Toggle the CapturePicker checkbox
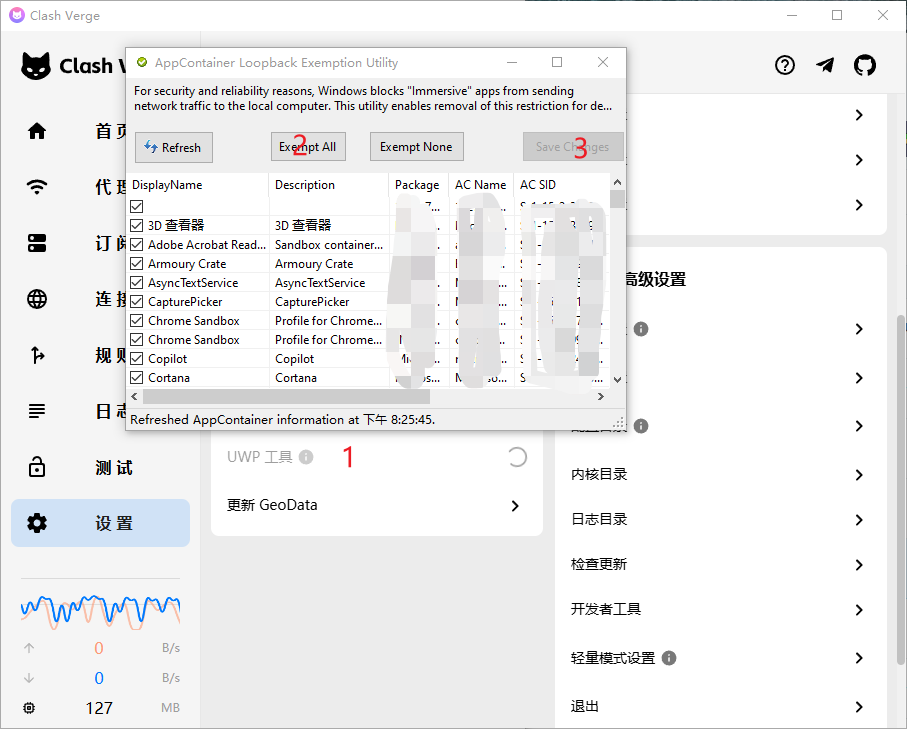907x729 pixels. coord(137,302)
